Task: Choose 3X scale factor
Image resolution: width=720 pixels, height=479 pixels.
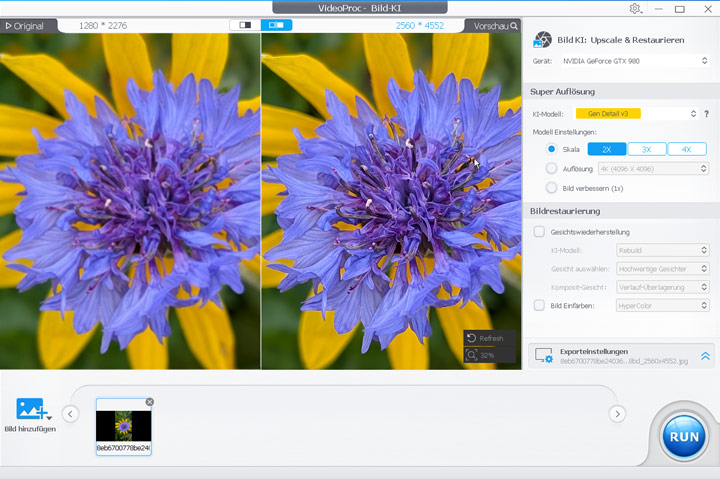Action: point(647,149)
